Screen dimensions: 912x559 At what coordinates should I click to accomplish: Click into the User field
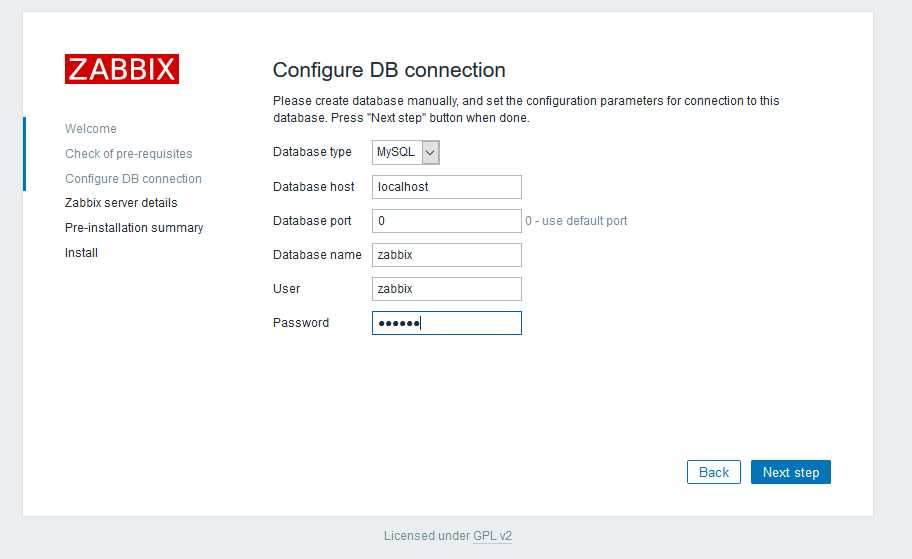447,289
